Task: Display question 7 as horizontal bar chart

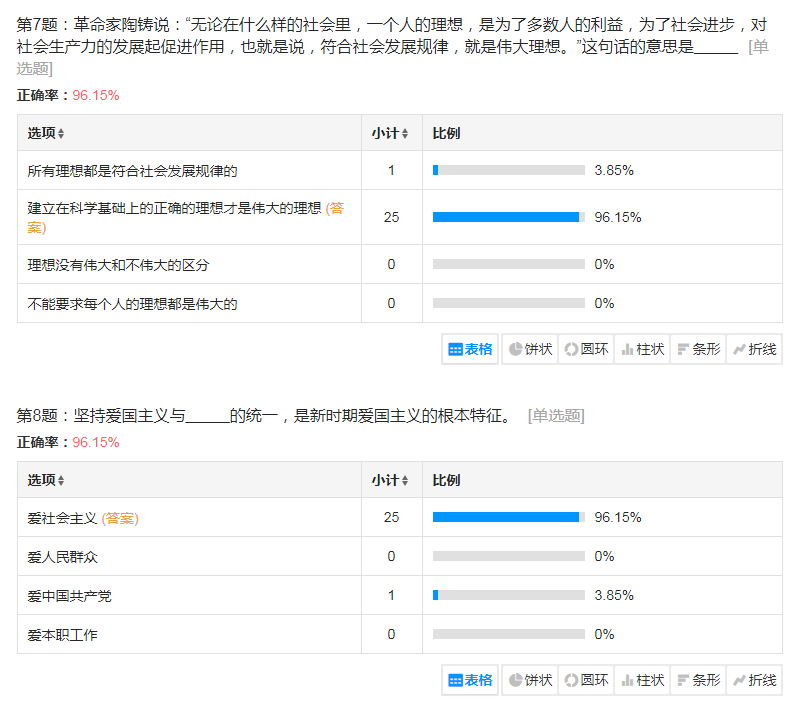Action: click(698, 349)
